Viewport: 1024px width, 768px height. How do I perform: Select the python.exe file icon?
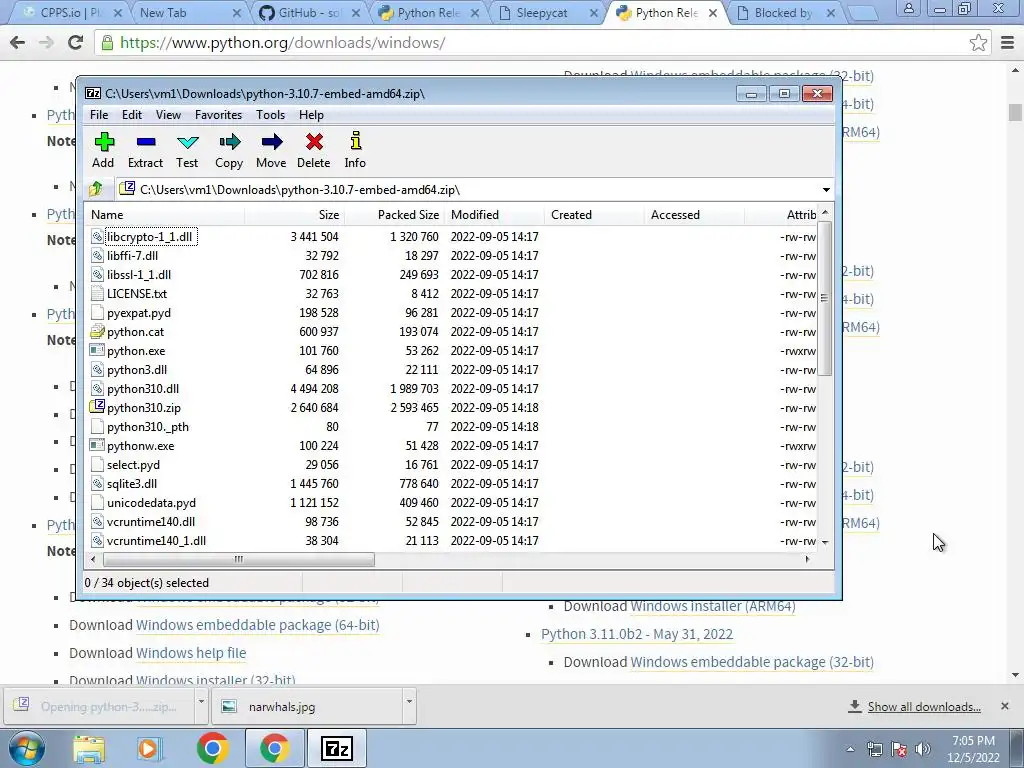[x=97, y=351]
